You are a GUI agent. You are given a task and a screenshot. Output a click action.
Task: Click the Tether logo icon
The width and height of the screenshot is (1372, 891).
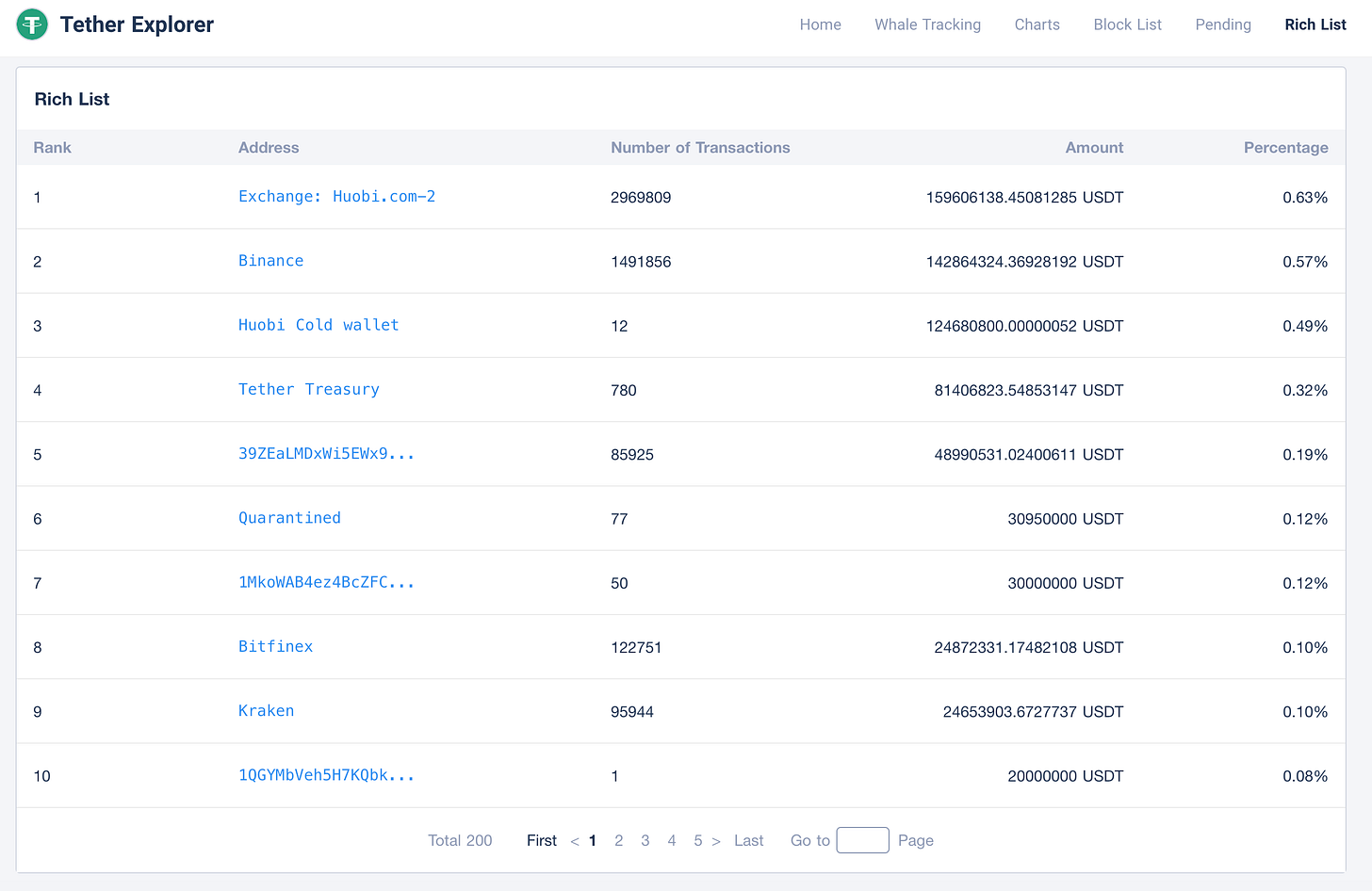32,24
